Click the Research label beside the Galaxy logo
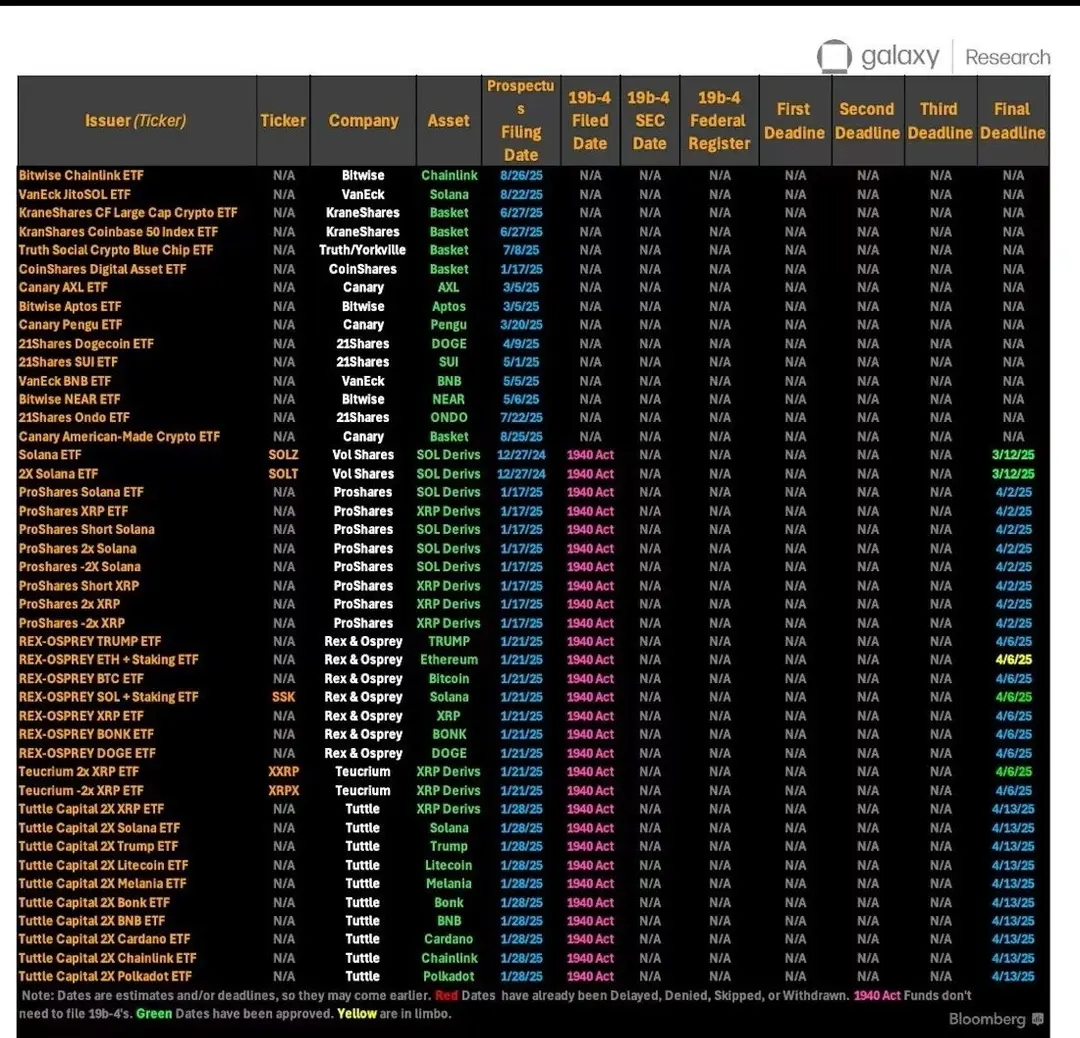This screenshot has height=1038, width=1080. [x=1007, y=58]
